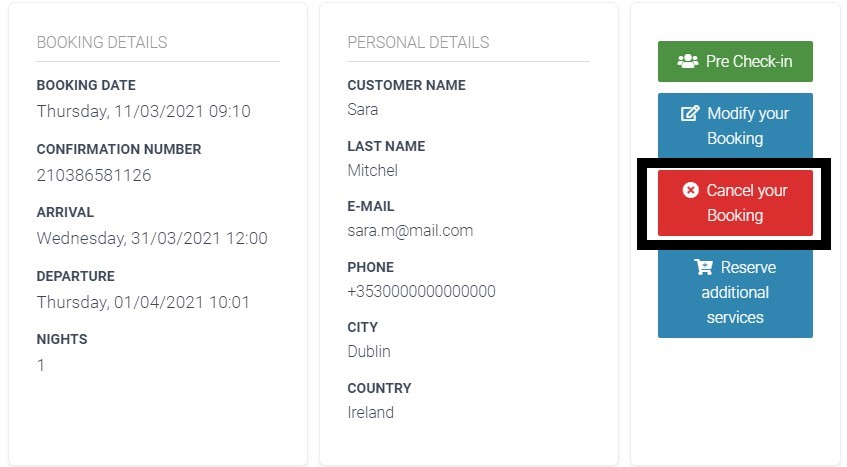Select the Personal Details heading
This screenshot has width=847, height=467.
[418, 42]
